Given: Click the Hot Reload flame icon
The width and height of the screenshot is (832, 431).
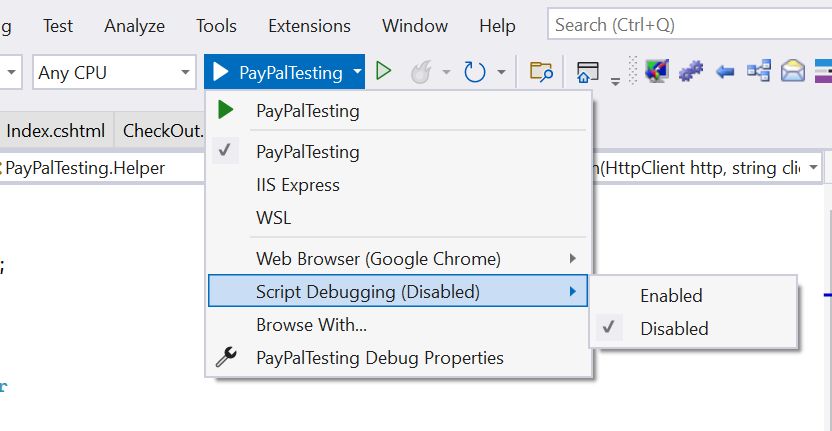Looking at the screenshot, I should pyautogui.click(x=422, y=71).
